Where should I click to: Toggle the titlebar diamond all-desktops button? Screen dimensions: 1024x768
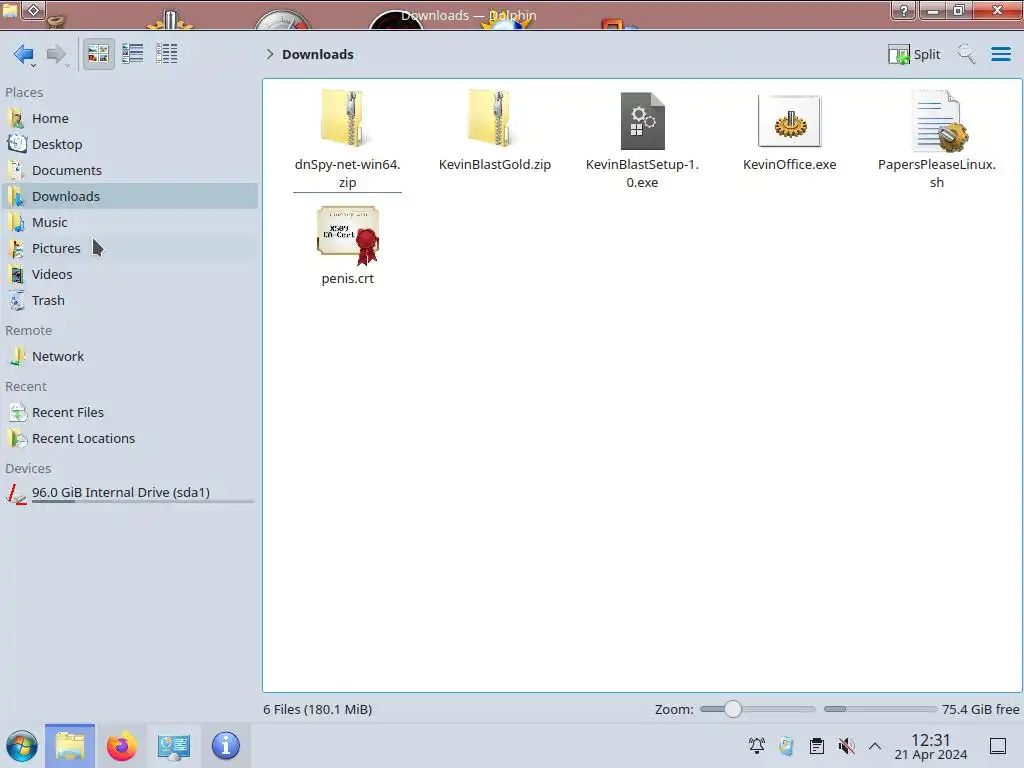click(x=34, y=10)
